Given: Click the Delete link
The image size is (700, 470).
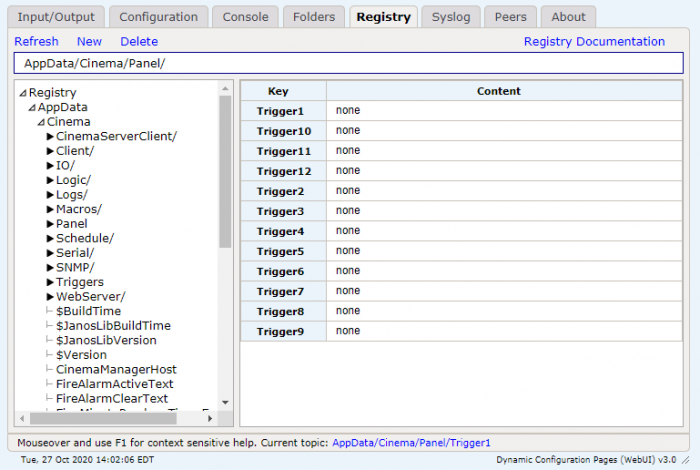Looking at the screenshot, I should coord(139,42).
